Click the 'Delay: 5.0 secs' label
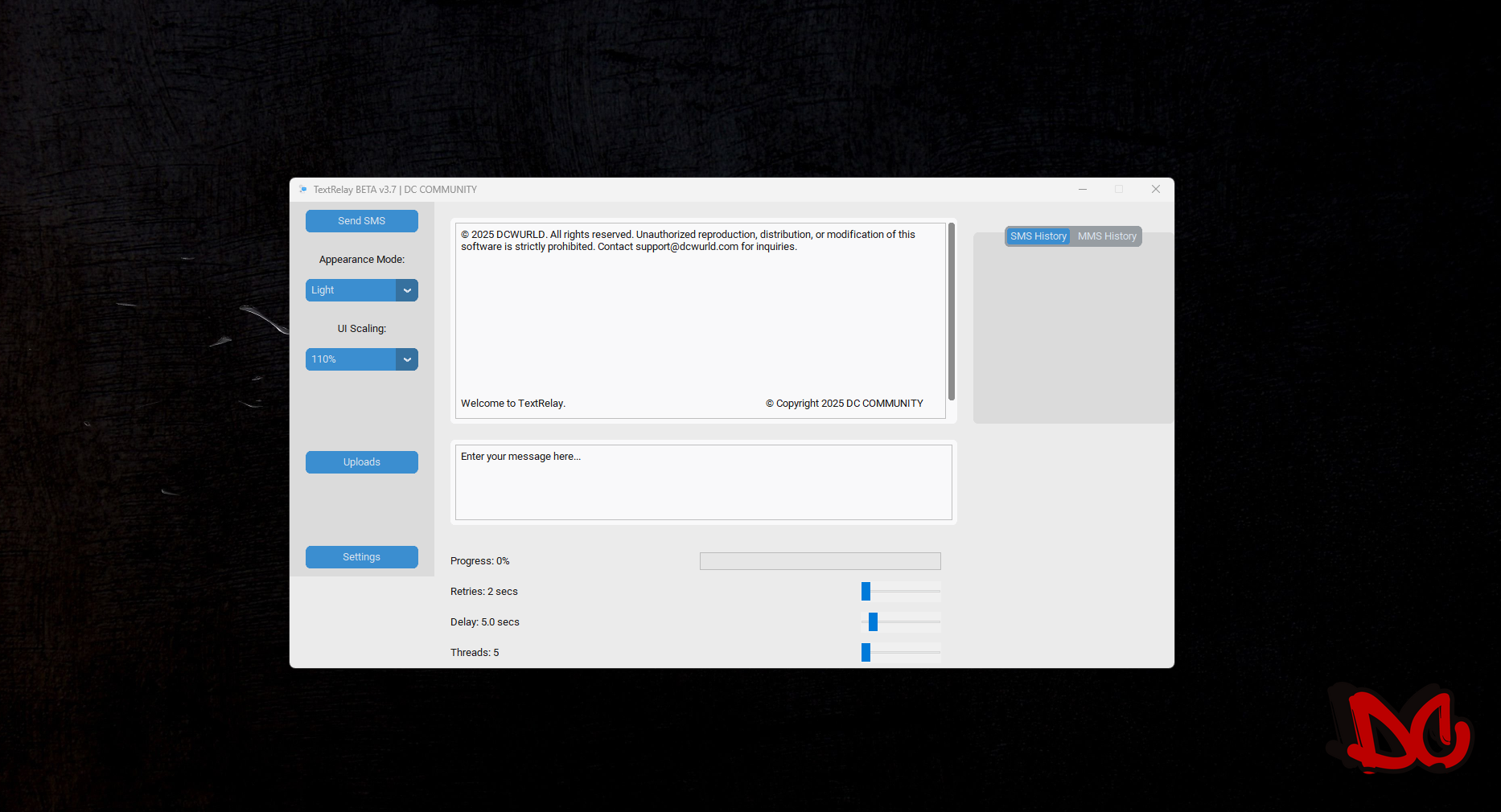This screenshot has height=812, width=1501. (x=485, y=622)
